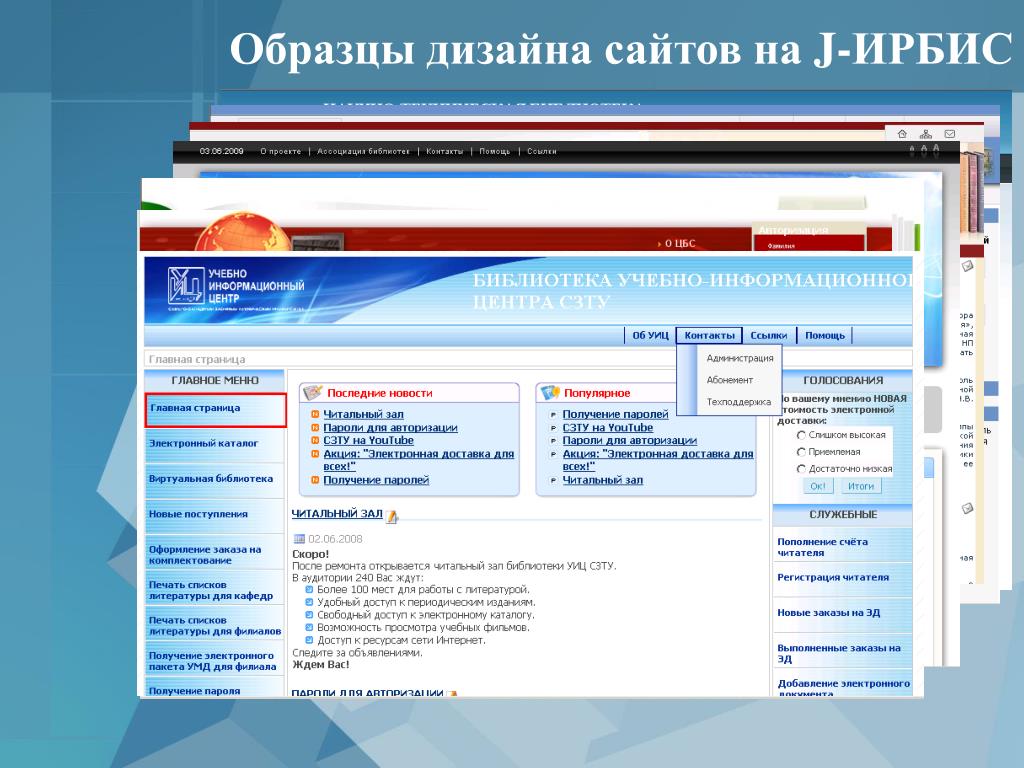Click the blue bullet before 'Доступ к ресурсам сети Интернет'
Viewport: 1024px width, 768px height.
point(310,640)
